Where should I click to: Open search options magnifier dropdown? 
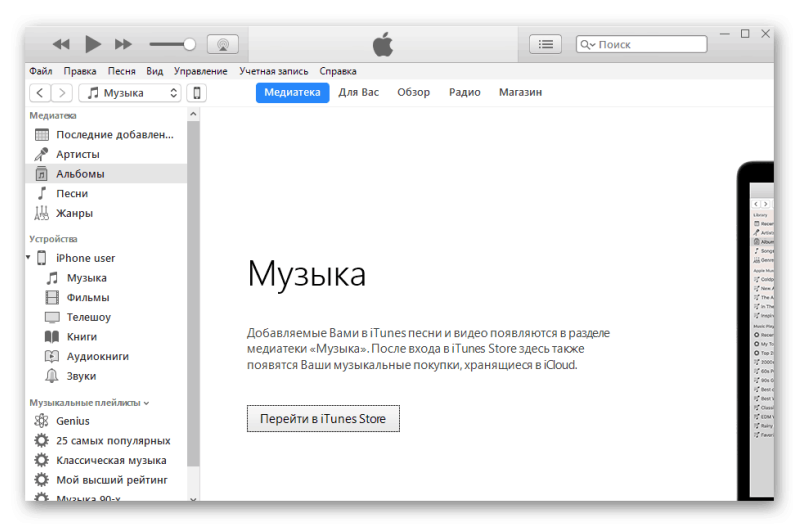[588, 45]
